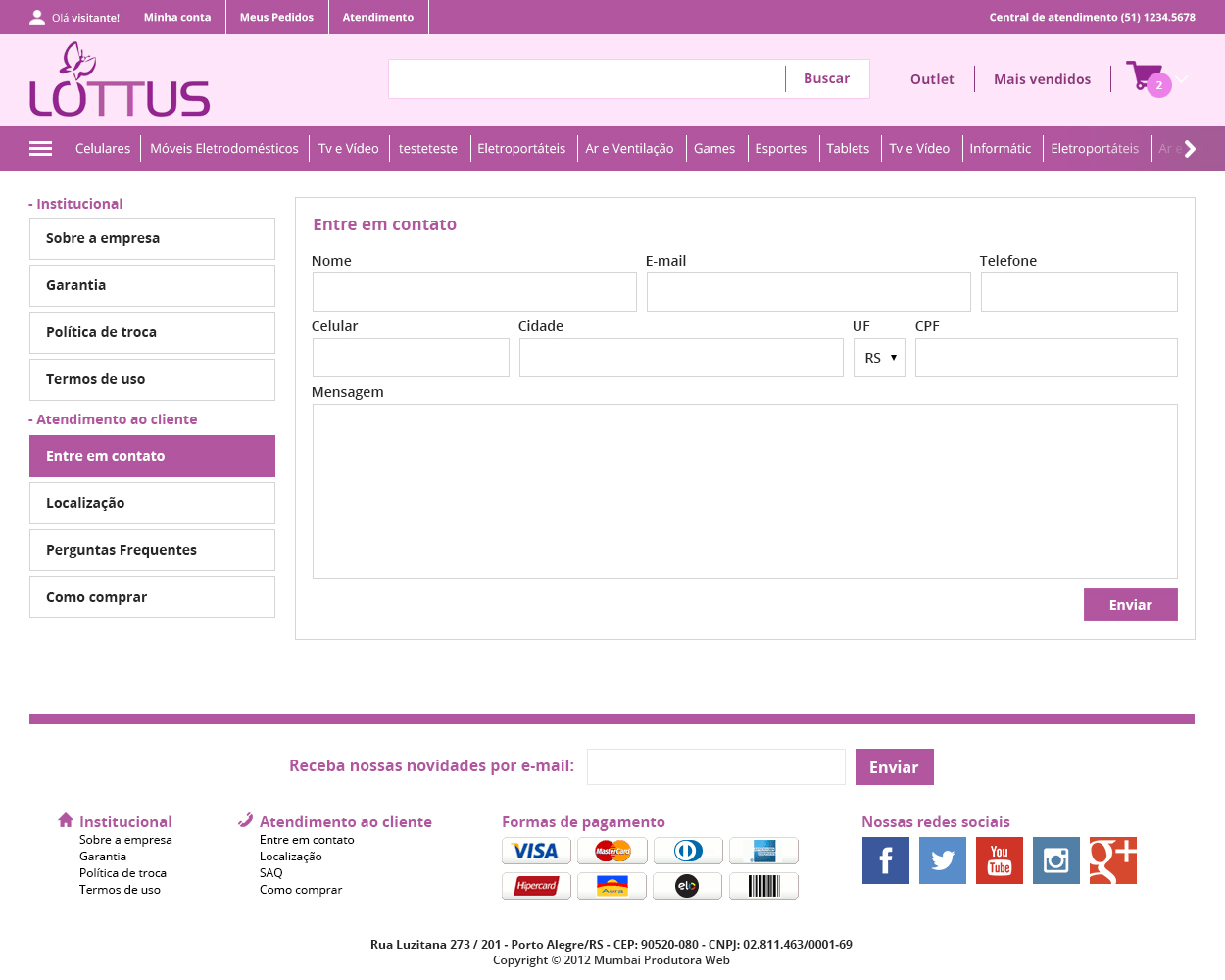Open the Twitter social link
The image size is (1225, 980).
click(942, 860)
